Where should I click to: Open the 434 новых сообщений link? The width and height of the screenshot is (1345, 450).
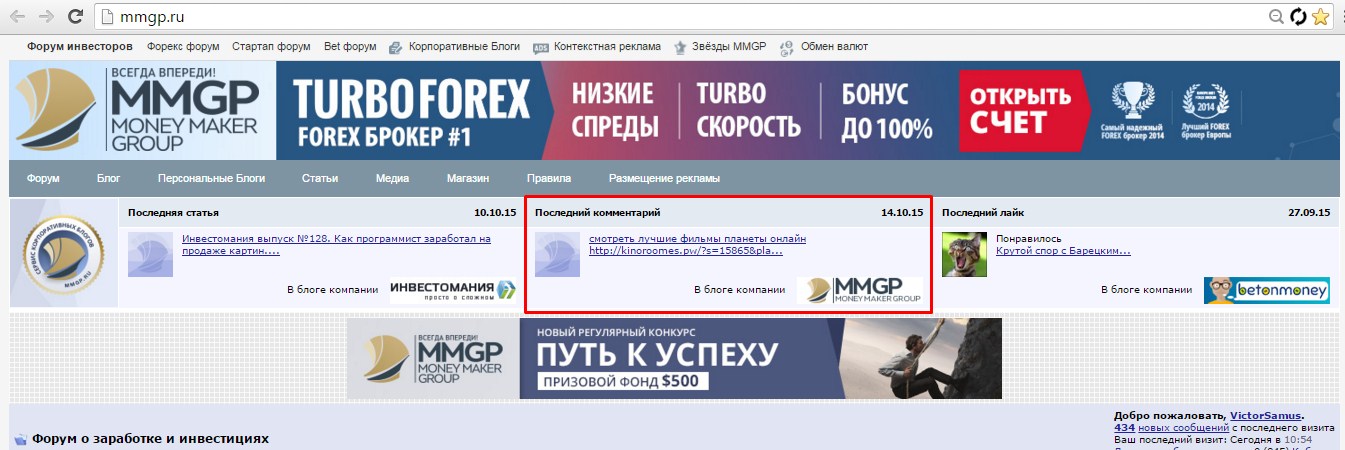point(1171,428)
